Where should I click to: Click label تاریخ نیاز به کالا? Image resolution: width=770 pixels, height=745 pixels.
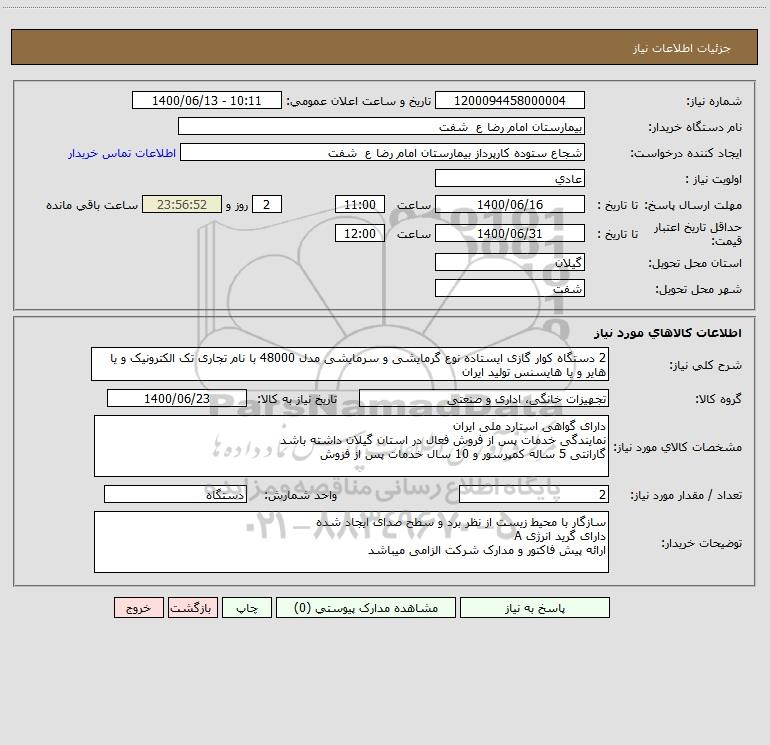click(297, 399)
